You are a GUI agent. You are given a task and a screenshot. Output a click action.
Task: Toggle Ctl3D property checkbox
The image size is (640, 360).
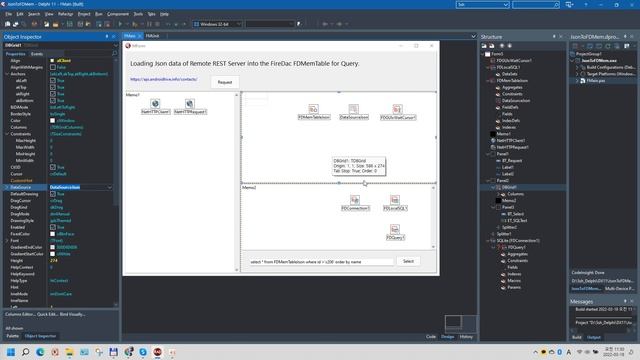coord(53,167)
